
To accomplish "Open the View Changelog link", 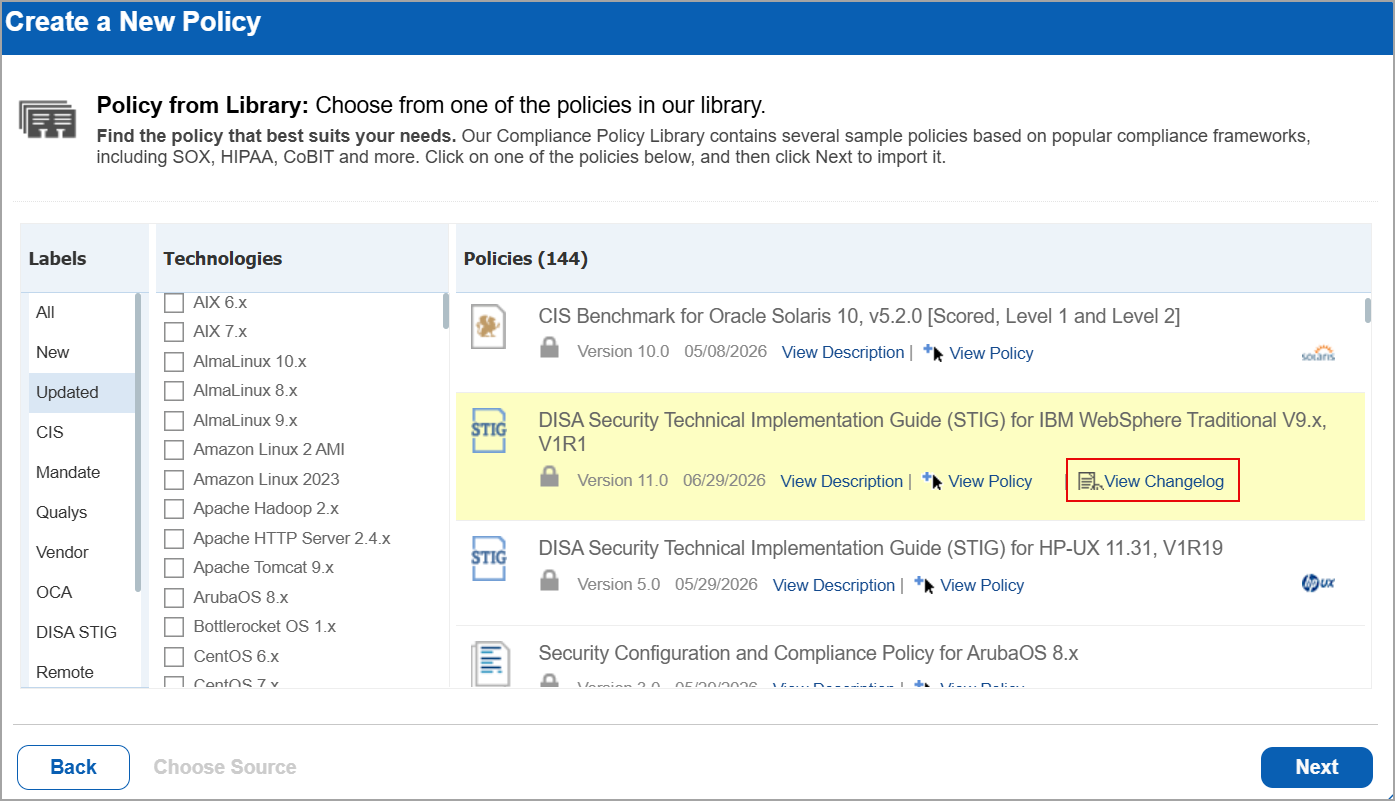I will coord(1164,481).
